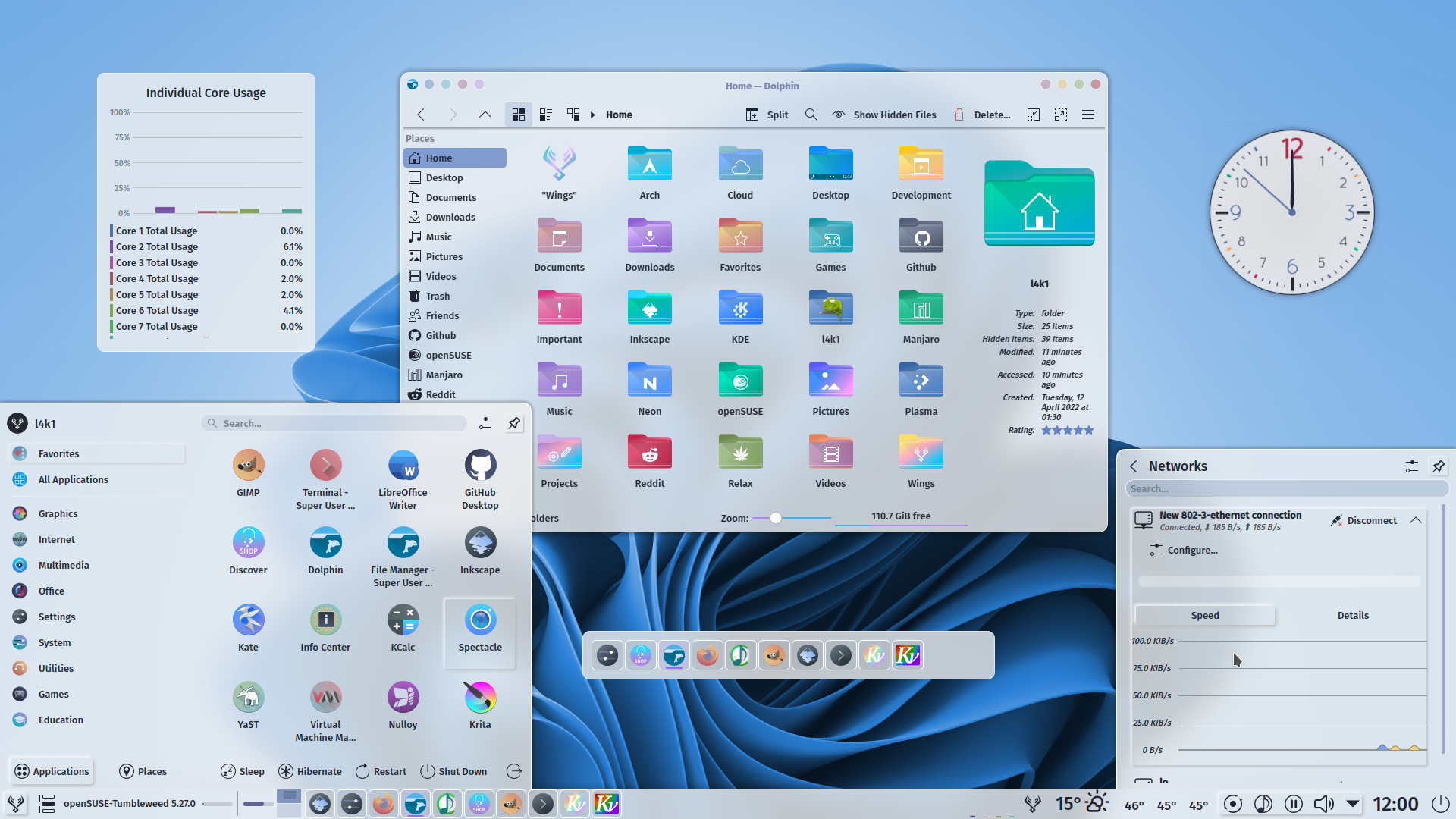Open Firefox from the floating dock
Image resolution: width=1456 pixels, height=819 pixels.
[707, 655]
